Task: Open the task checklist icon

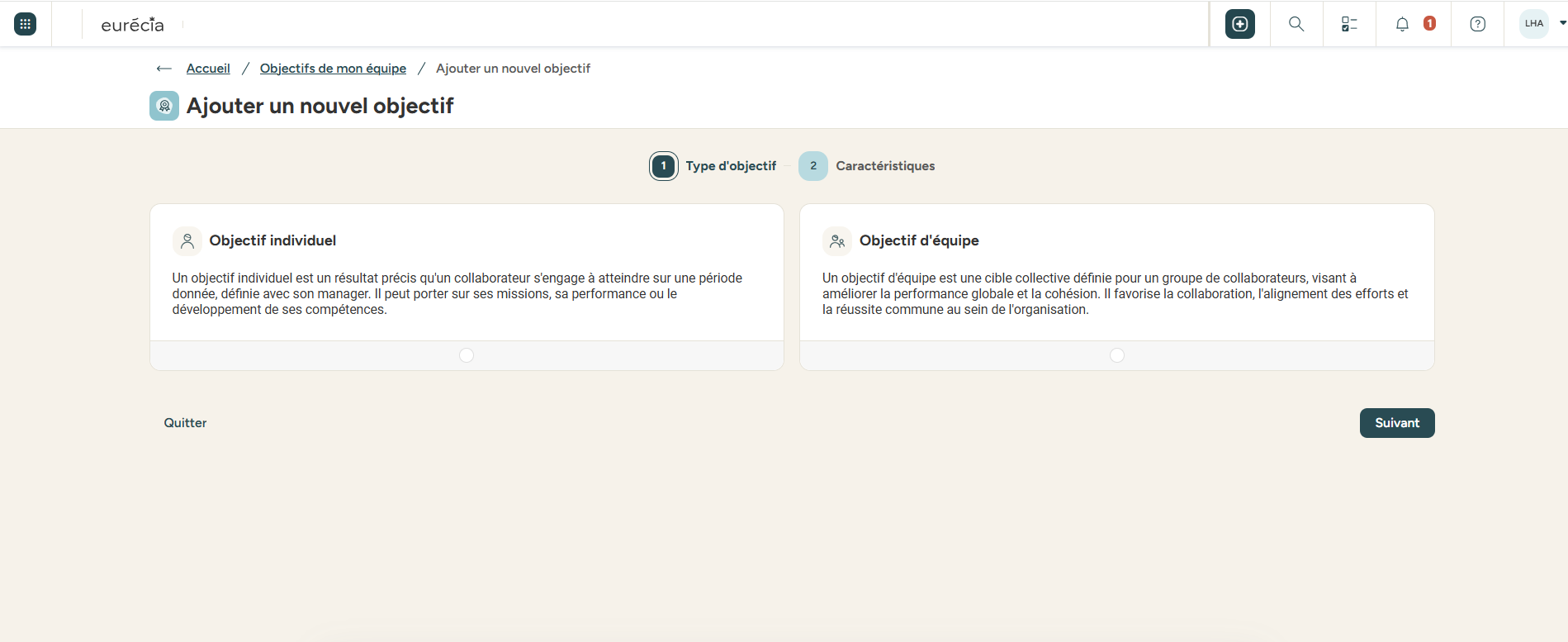Action: click(1349, 24)
